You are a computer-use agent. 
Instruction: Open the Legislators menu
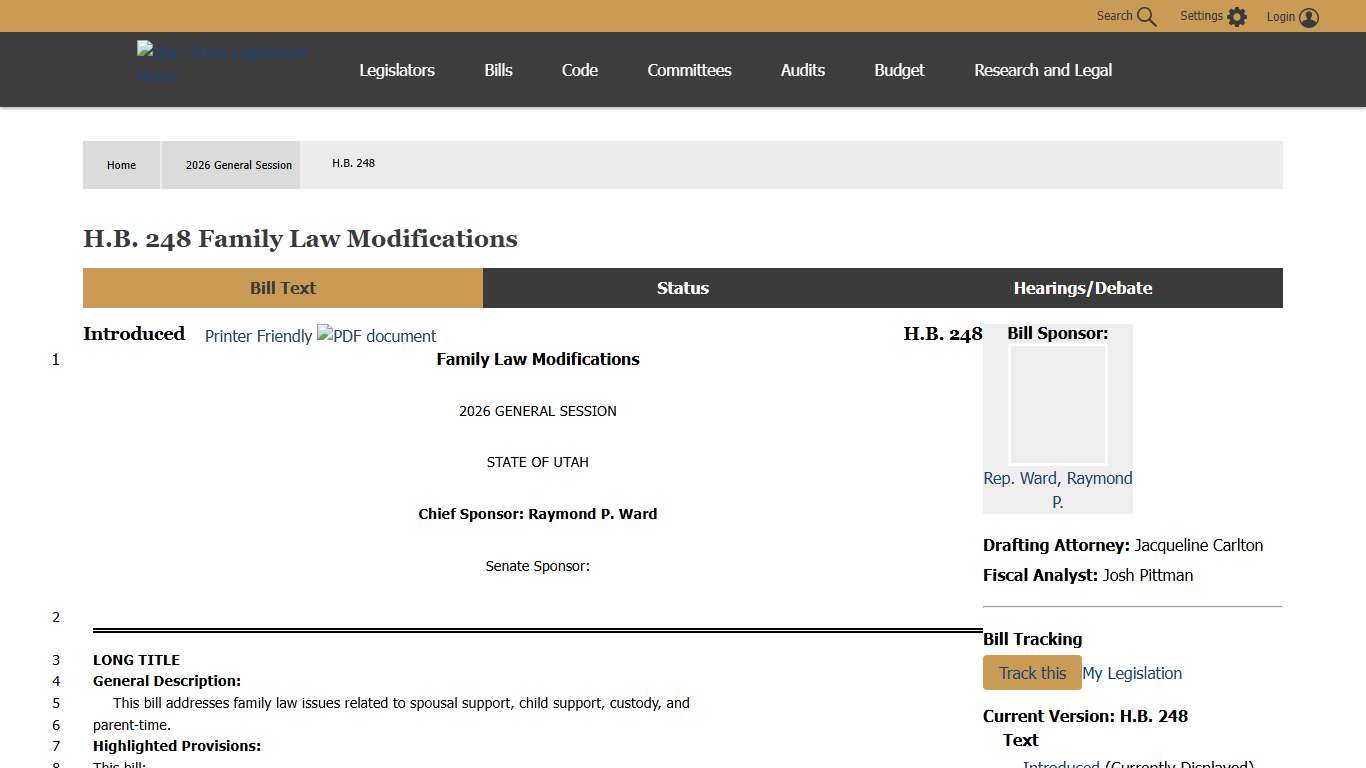tap(397, 70)
